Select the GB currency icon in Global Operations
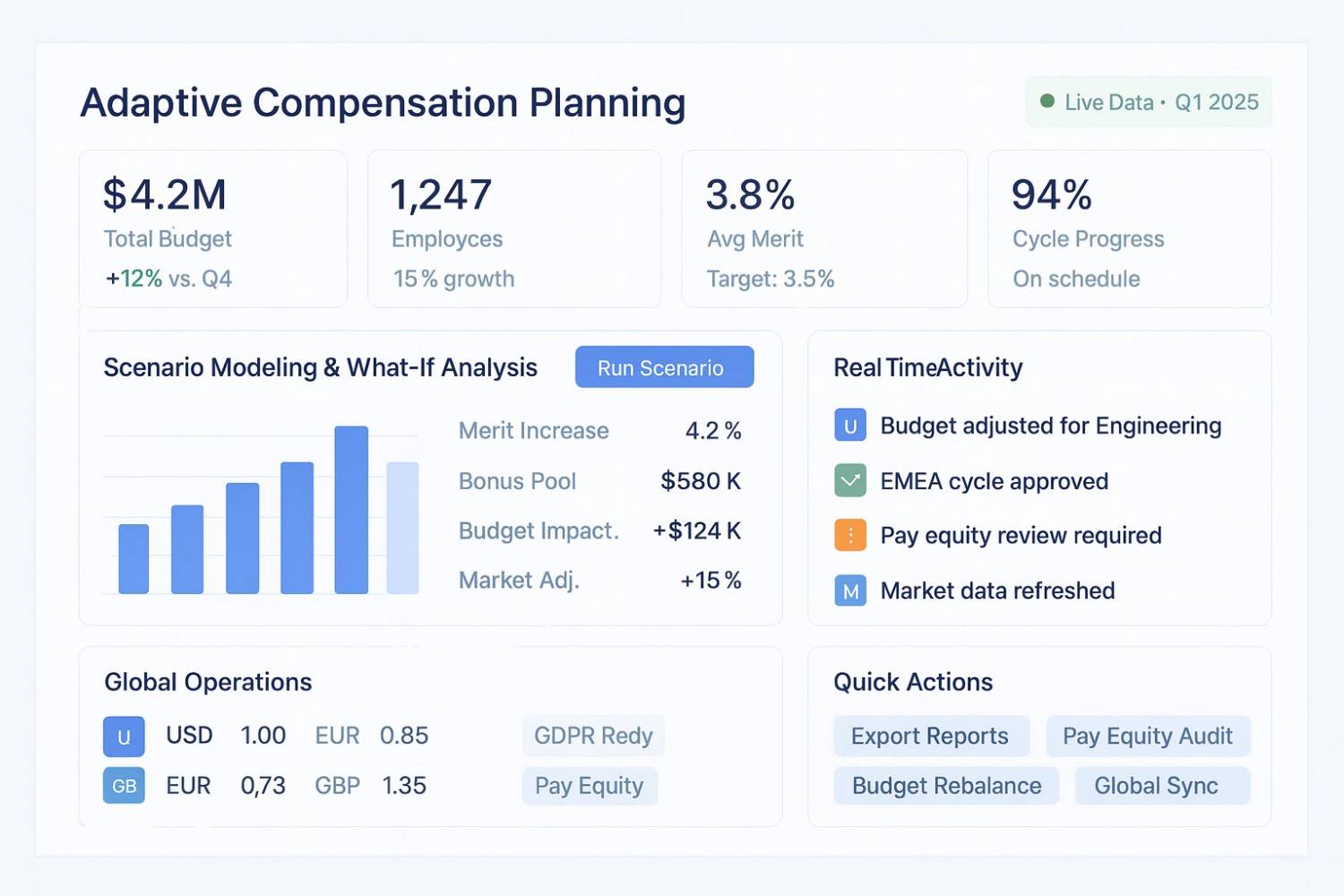Viewport: 1344px width, 896px height. click(x=124, y=786)
